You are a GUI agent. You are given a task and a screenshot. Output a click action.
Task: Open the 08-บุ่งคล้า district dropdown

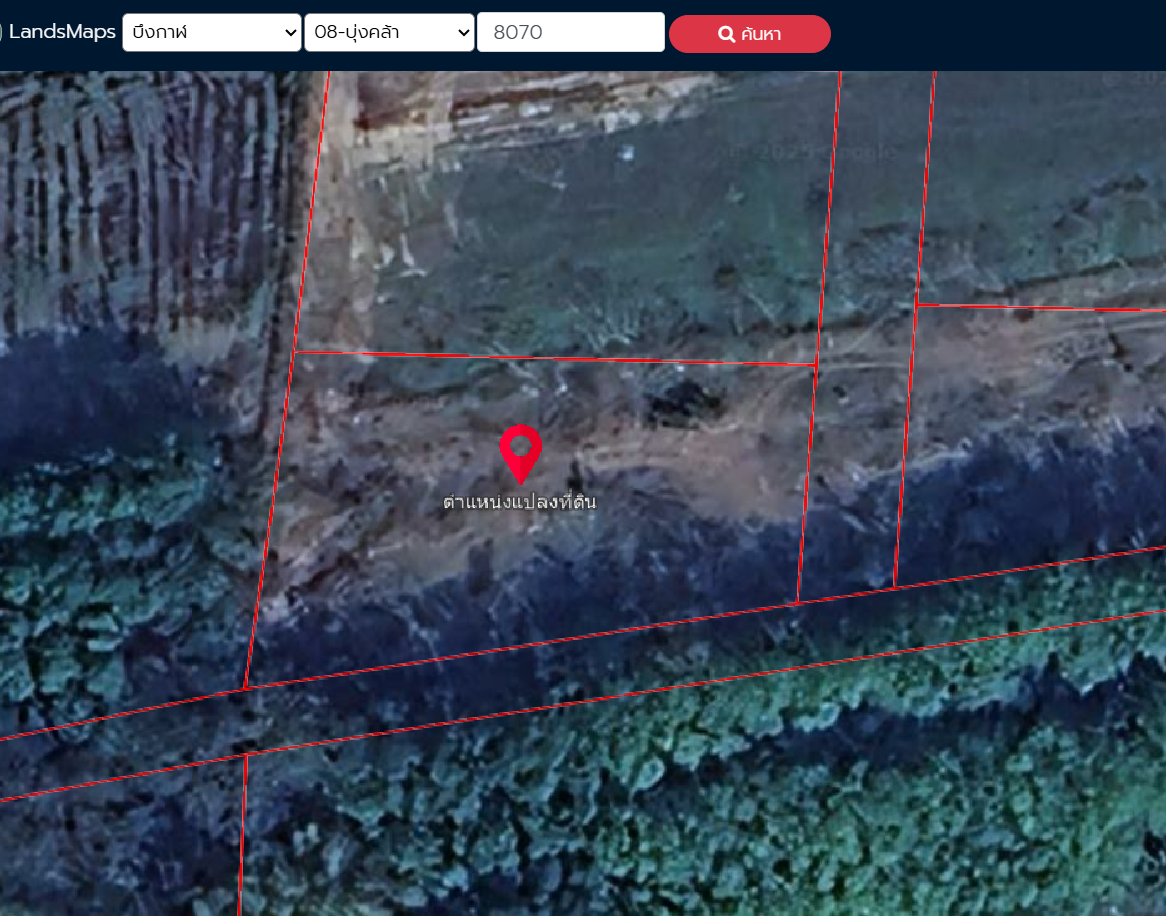point(390,32)
